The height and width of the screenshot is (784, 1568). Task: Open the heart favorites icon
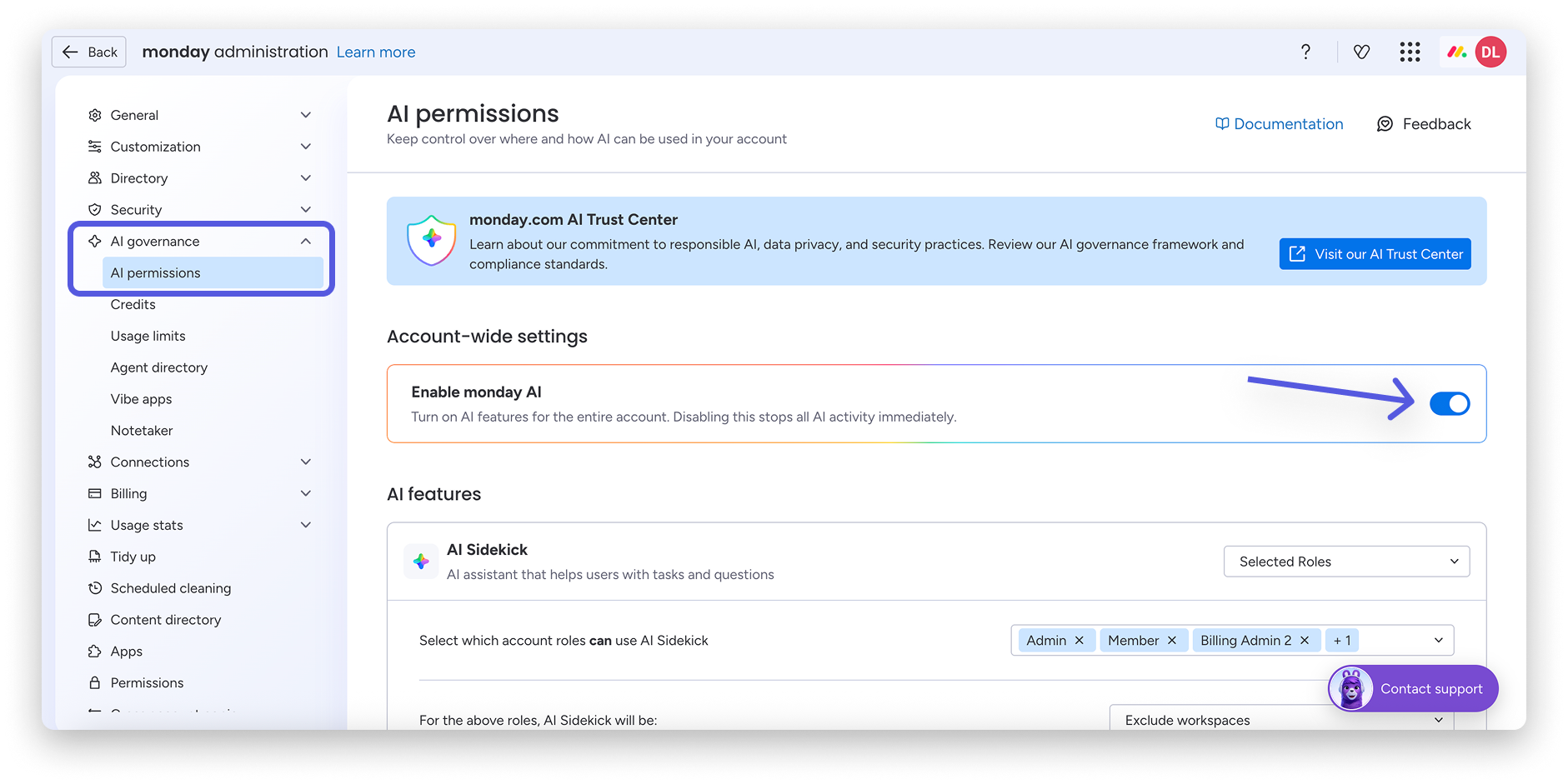(1361, 52)
